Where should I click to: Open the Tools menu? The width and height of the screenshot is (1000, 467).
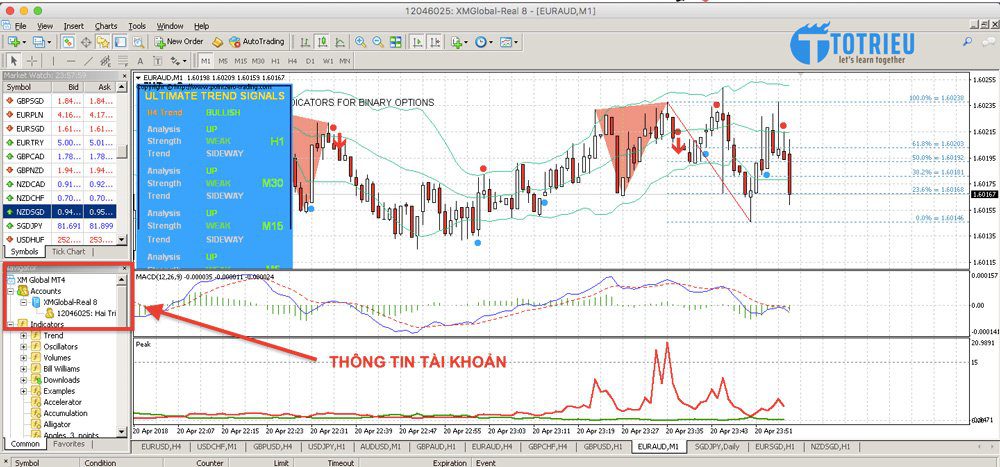137,26
